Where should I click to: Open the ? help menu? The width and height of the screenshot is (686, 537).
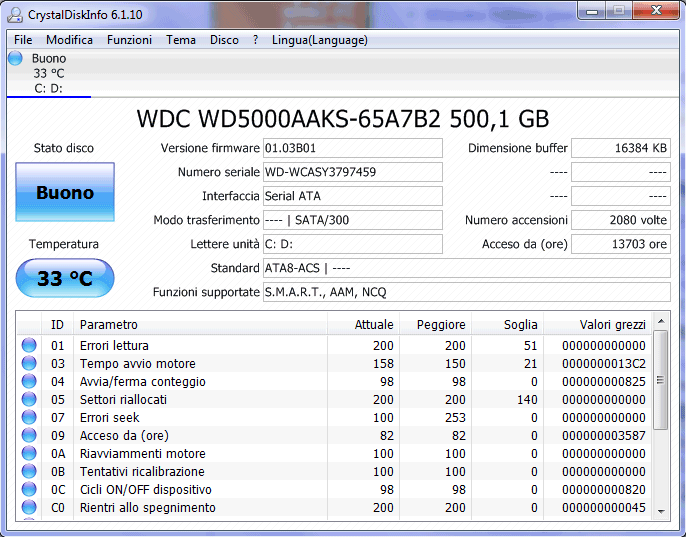(x=256, y=40)
